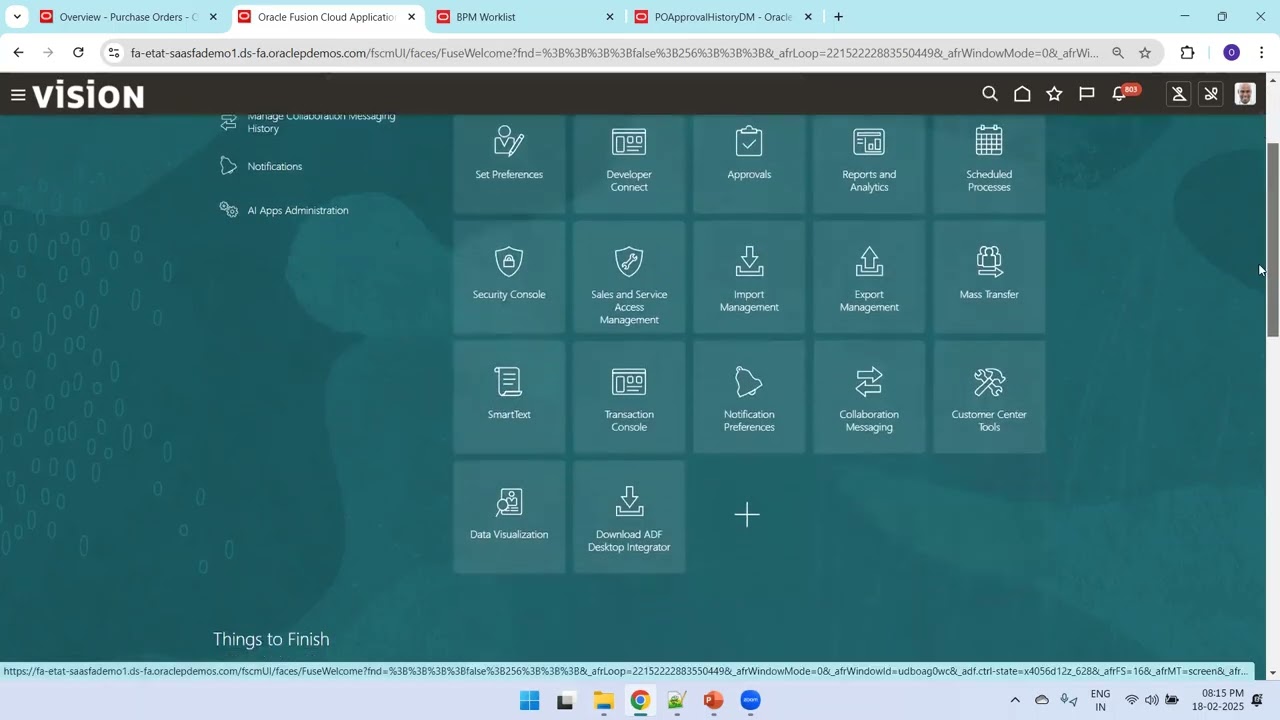This screenshot has height=720, width=1280.
Task: Open the Windows Start menu
Action: coord(530,701)
